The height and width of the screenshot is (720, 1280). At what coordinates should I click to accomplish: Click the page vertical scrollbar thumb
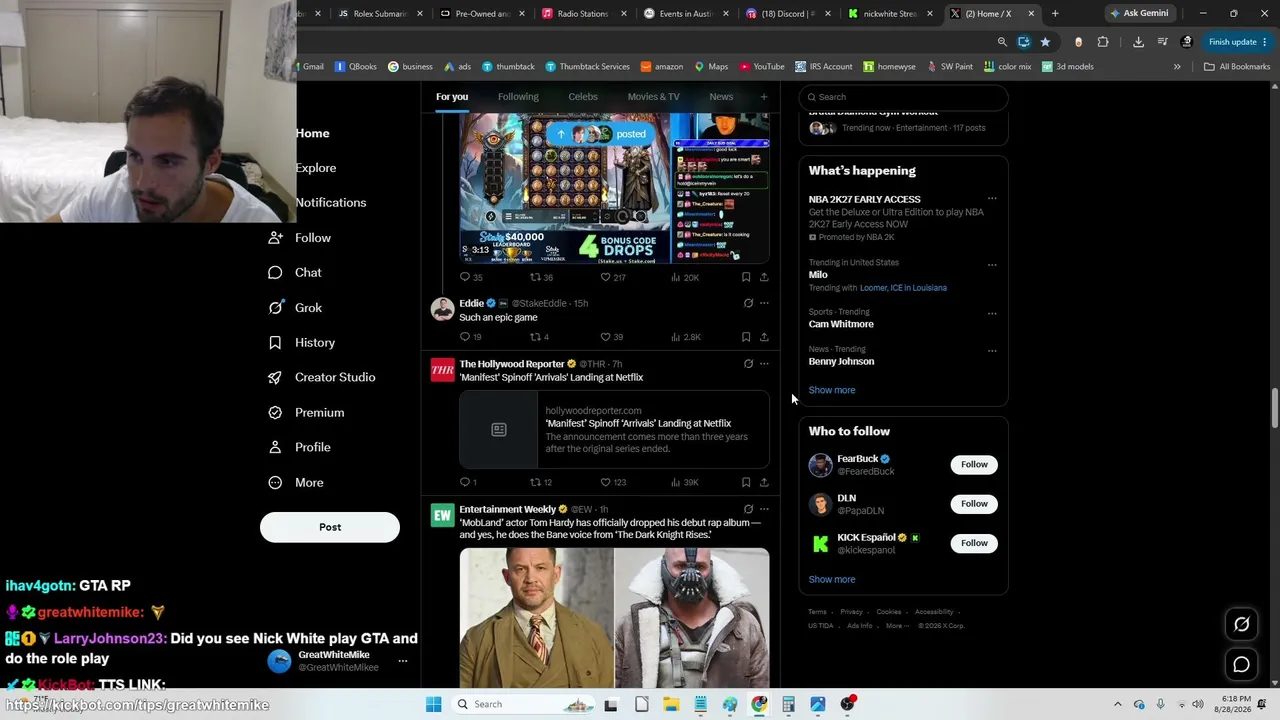click(x=1274, y=407)
